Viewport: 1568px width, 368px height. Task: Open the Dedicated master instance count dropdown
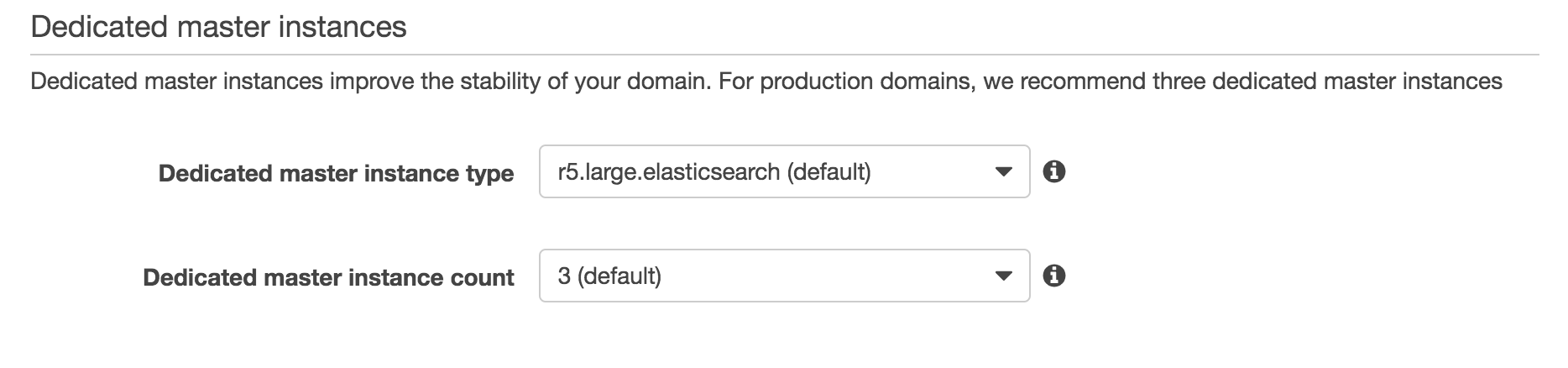[783, 276]
